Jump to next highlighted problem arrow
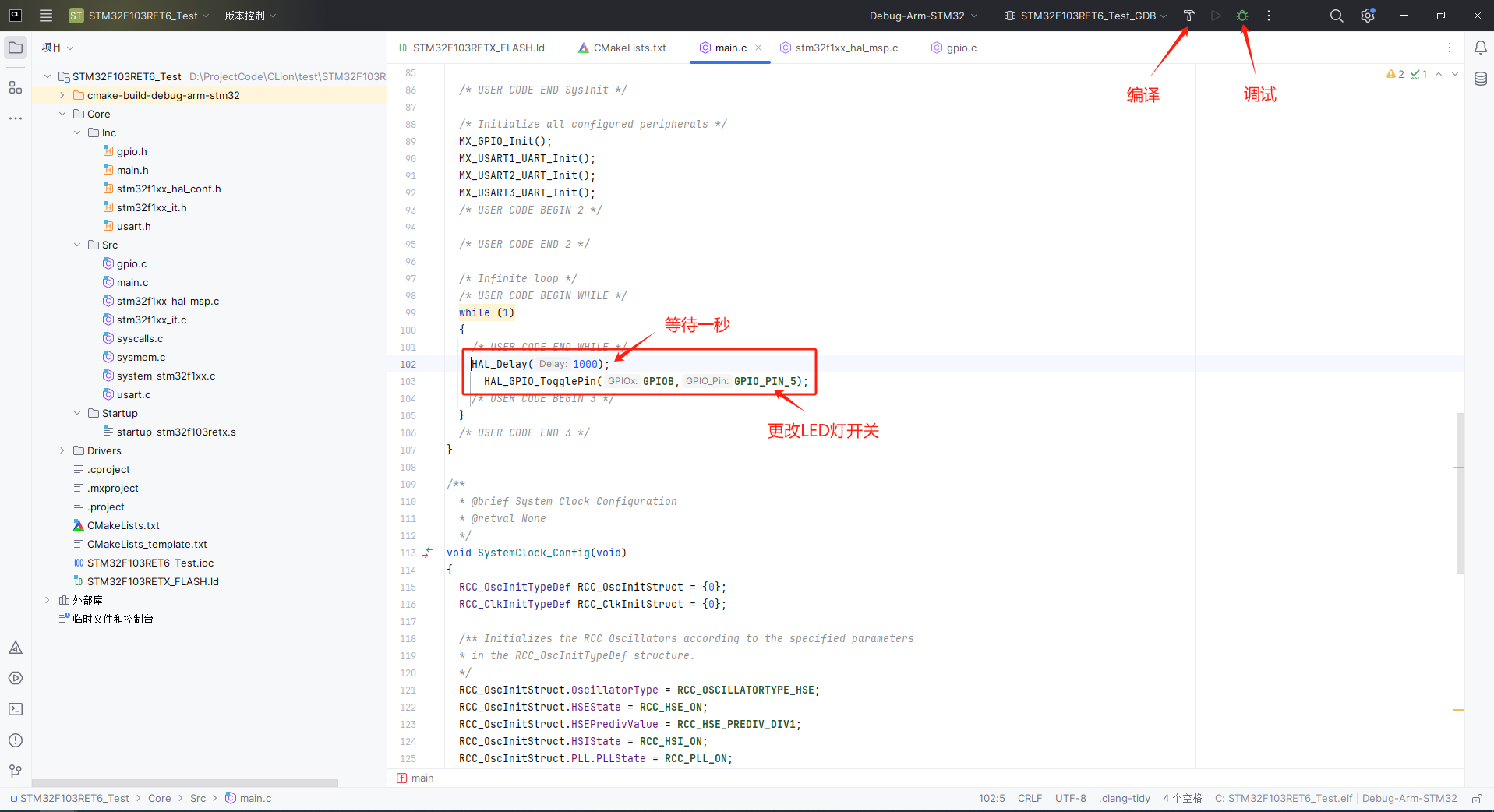Screen dimensions: 1494x812 (1454, 74)
